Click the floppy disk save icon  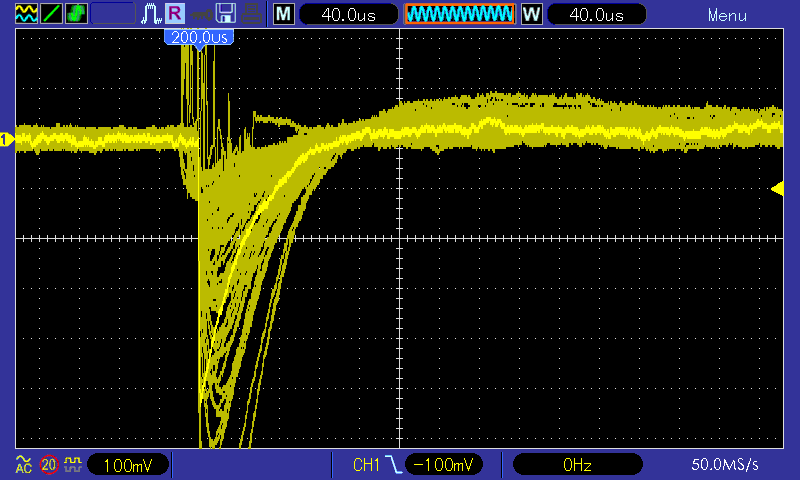point(226,14)
